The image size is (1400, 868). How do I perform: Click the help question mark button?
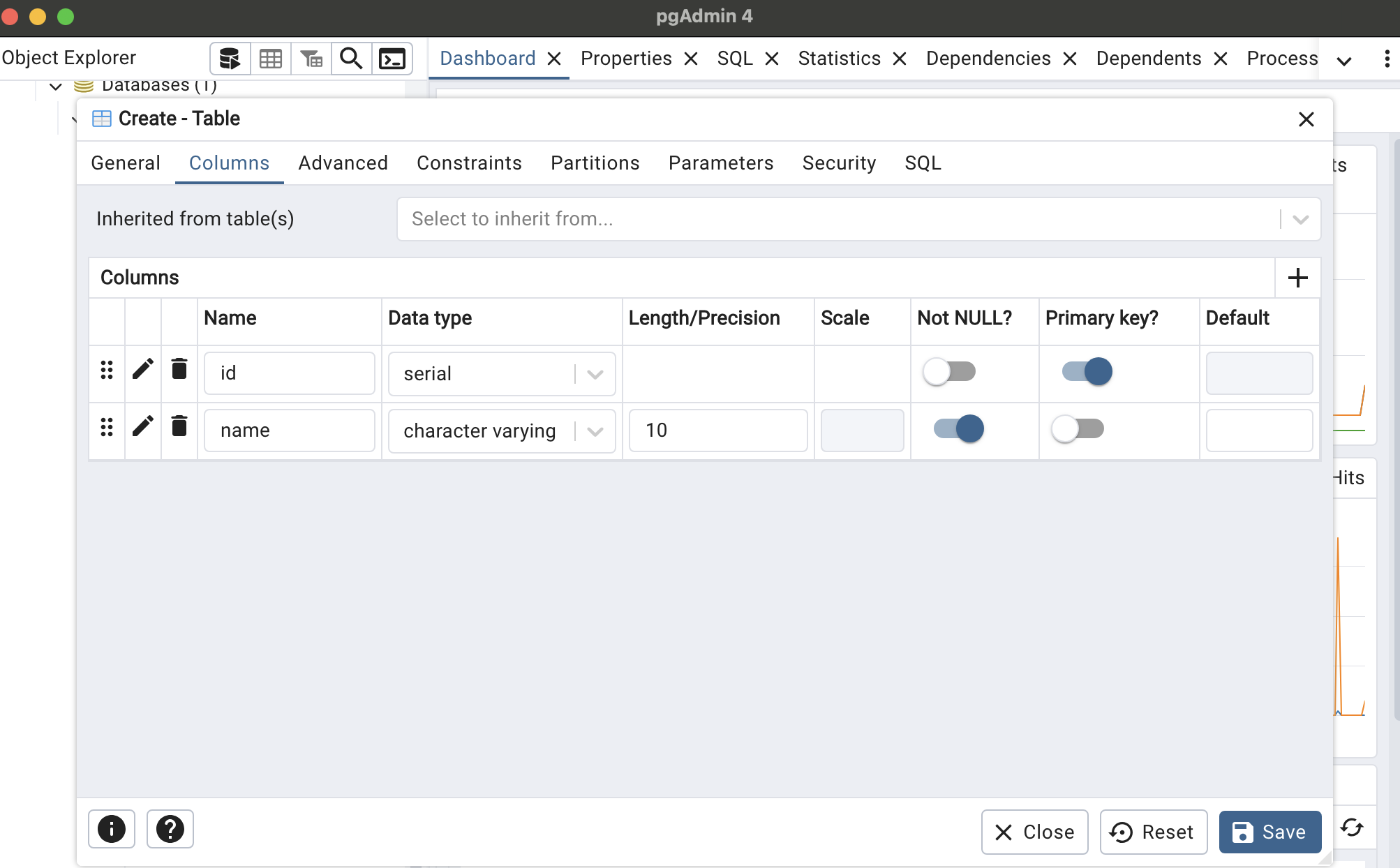(x=170, y=829)
